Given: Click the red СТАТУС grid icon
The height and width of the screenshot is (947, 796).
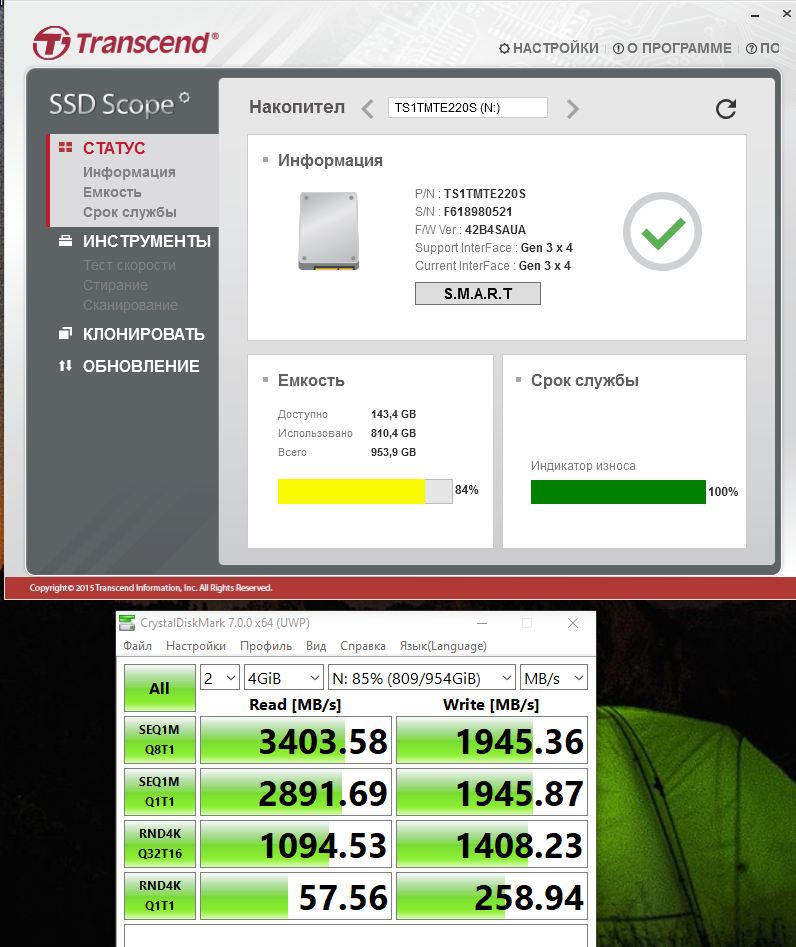Looking at the screenshot, I should (x=65, y=147).
